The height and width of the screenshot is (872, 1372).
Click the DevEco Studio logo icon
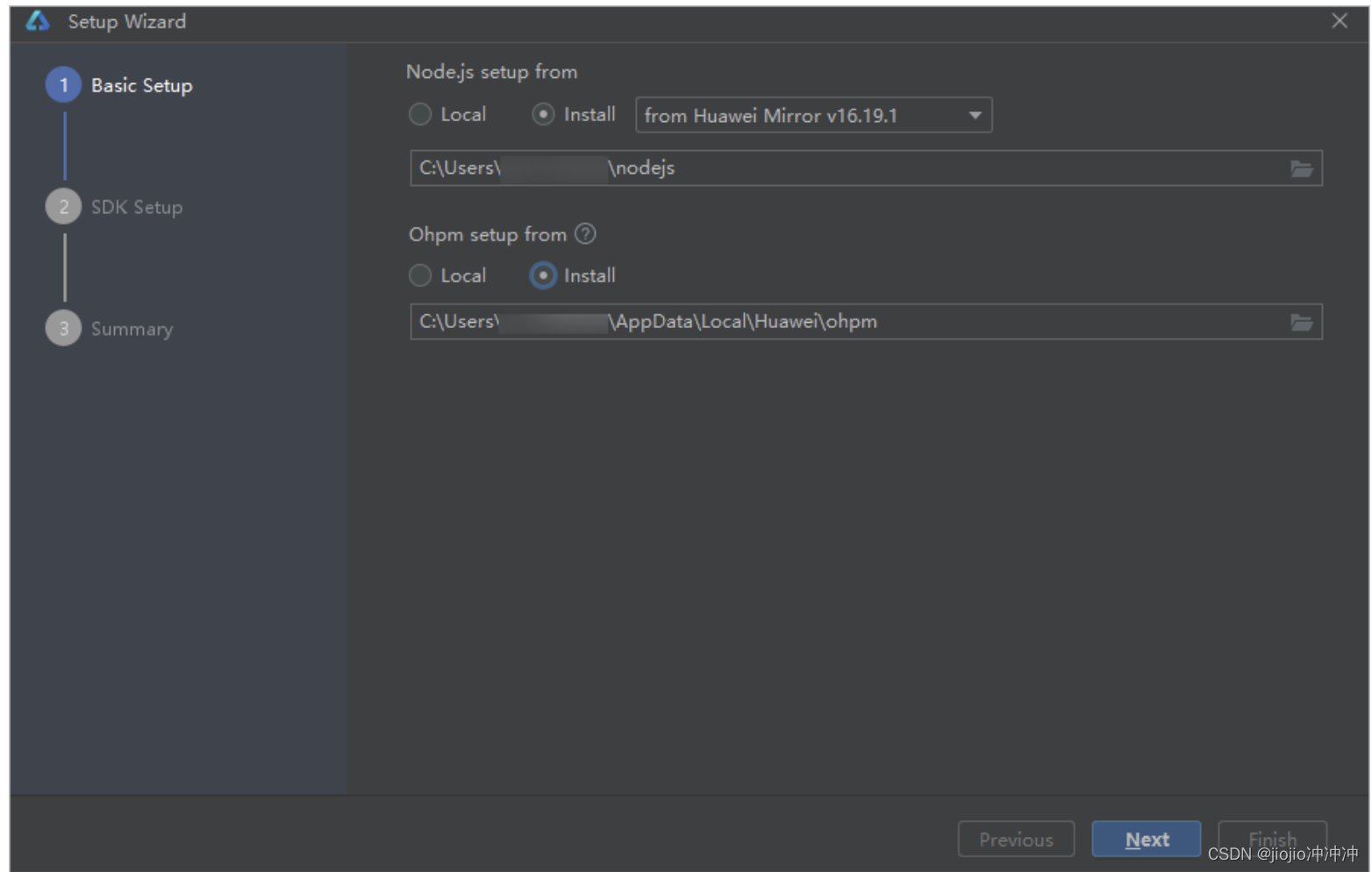[x=38, y=21]
